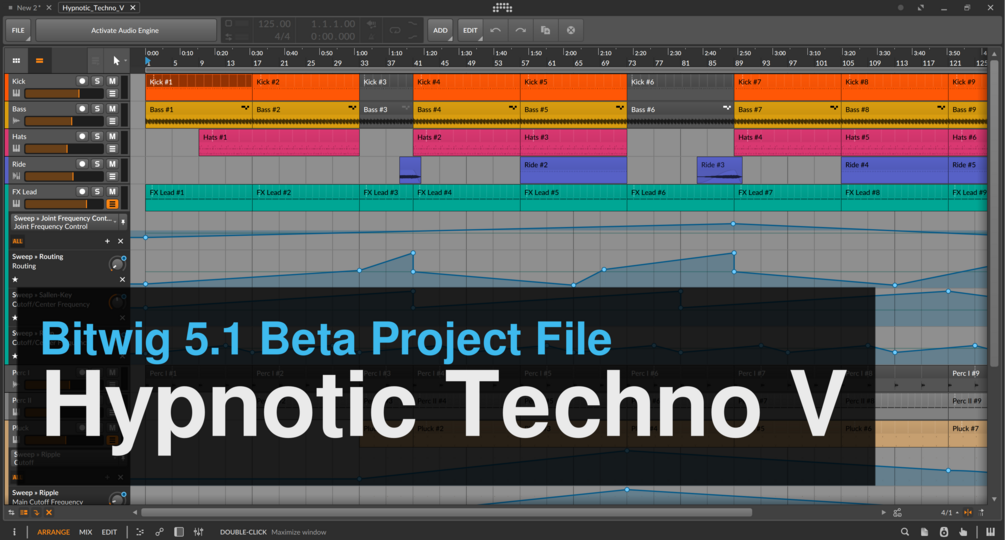This screenshot has width=1005, height=540.
Task: Pin the Joint Frequency Control automation lane
Action: coord(123,222)
